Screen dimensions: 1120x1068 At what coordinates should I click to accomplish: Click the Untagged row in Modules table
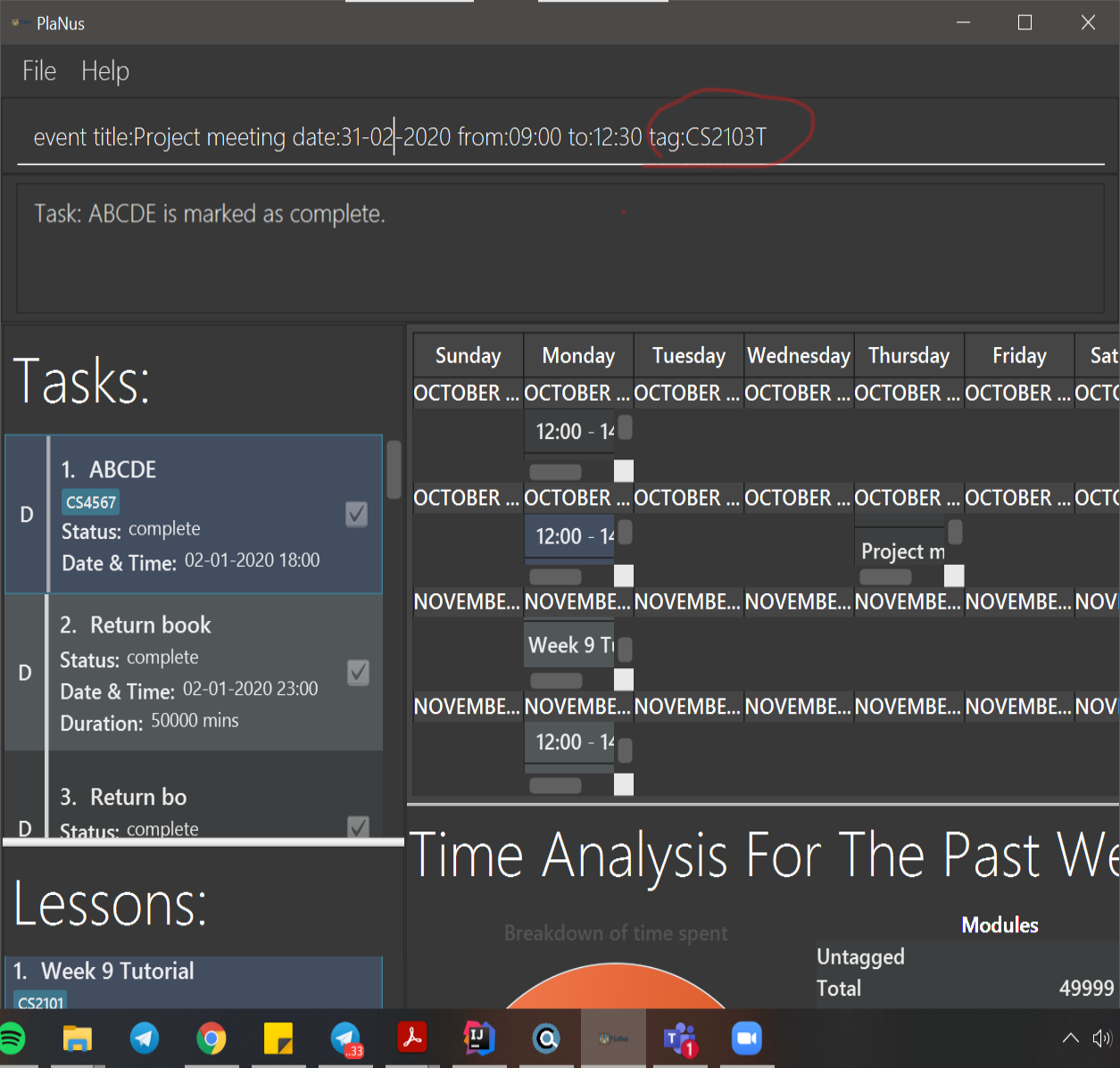tap(967, 956)
